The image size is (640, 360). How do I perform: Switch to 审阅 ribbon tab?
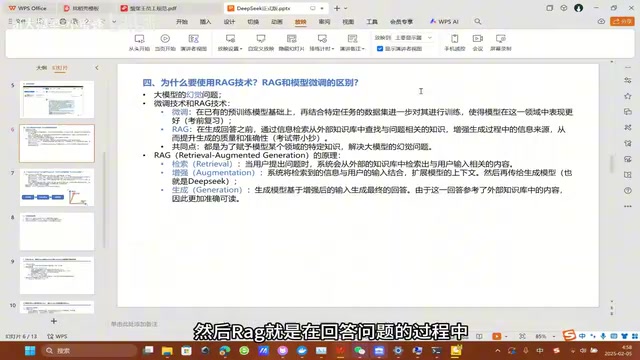(x=324, y=22)
